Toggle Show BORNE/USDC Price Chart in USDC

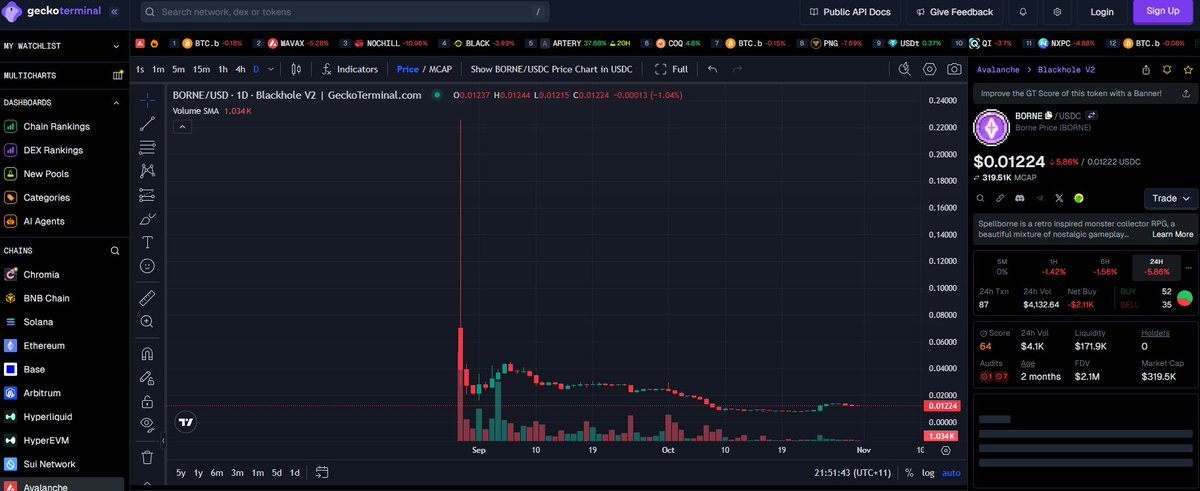(x=551, y=69)
